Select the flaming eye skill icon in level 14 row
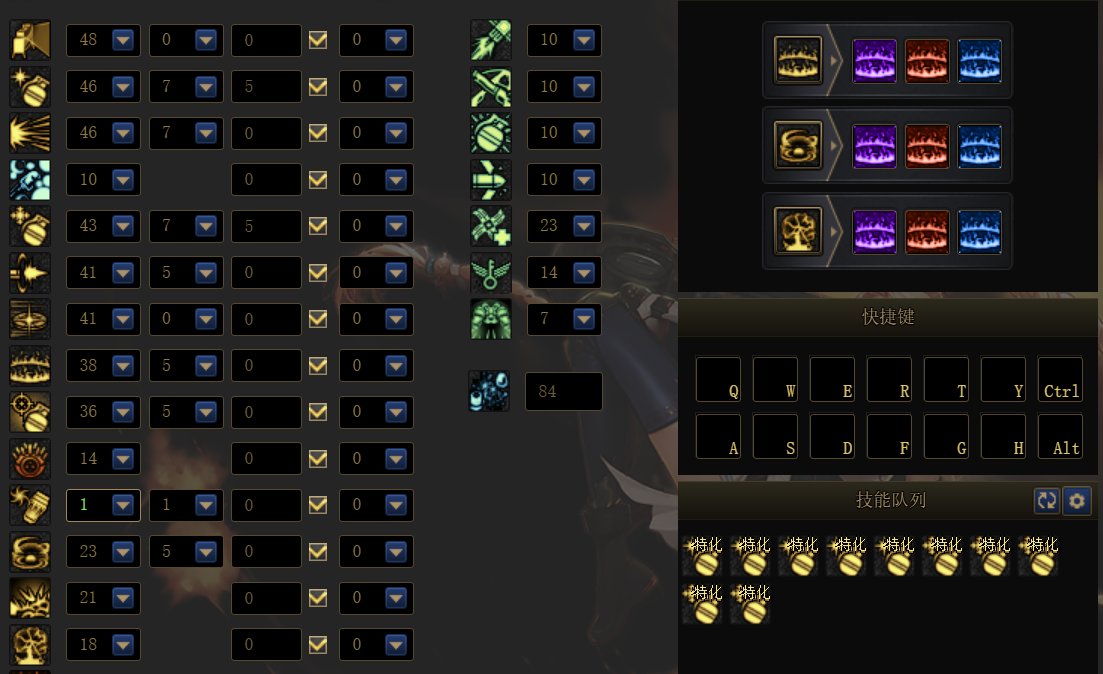Screen dimensions: 1103x674 tap(30, 459)
